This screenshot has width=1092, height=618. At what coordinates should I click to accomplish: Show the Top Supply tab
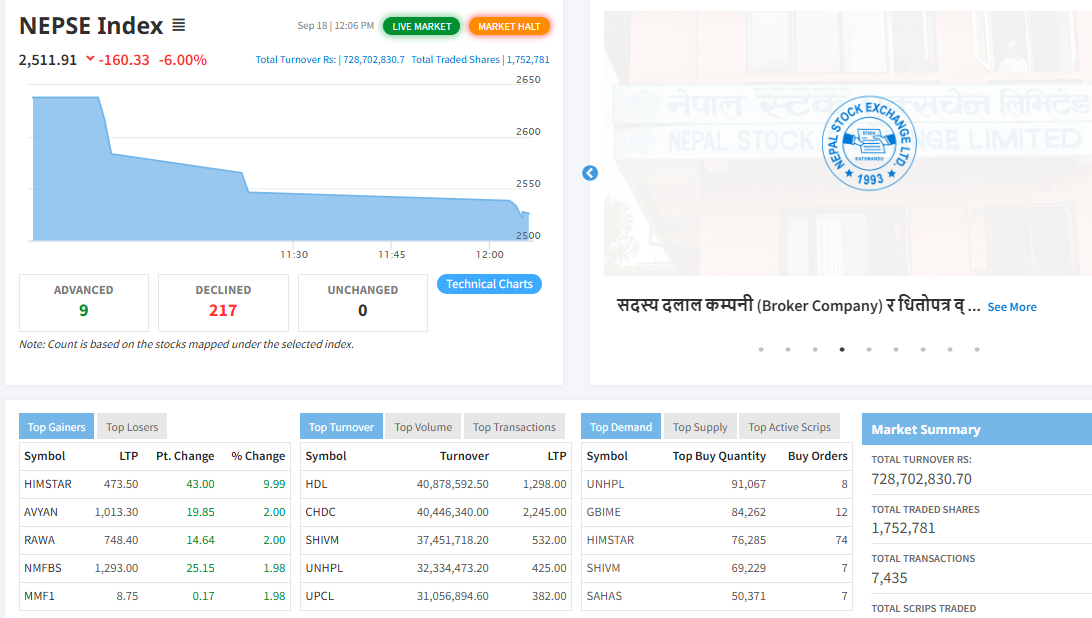coord(700,427)
